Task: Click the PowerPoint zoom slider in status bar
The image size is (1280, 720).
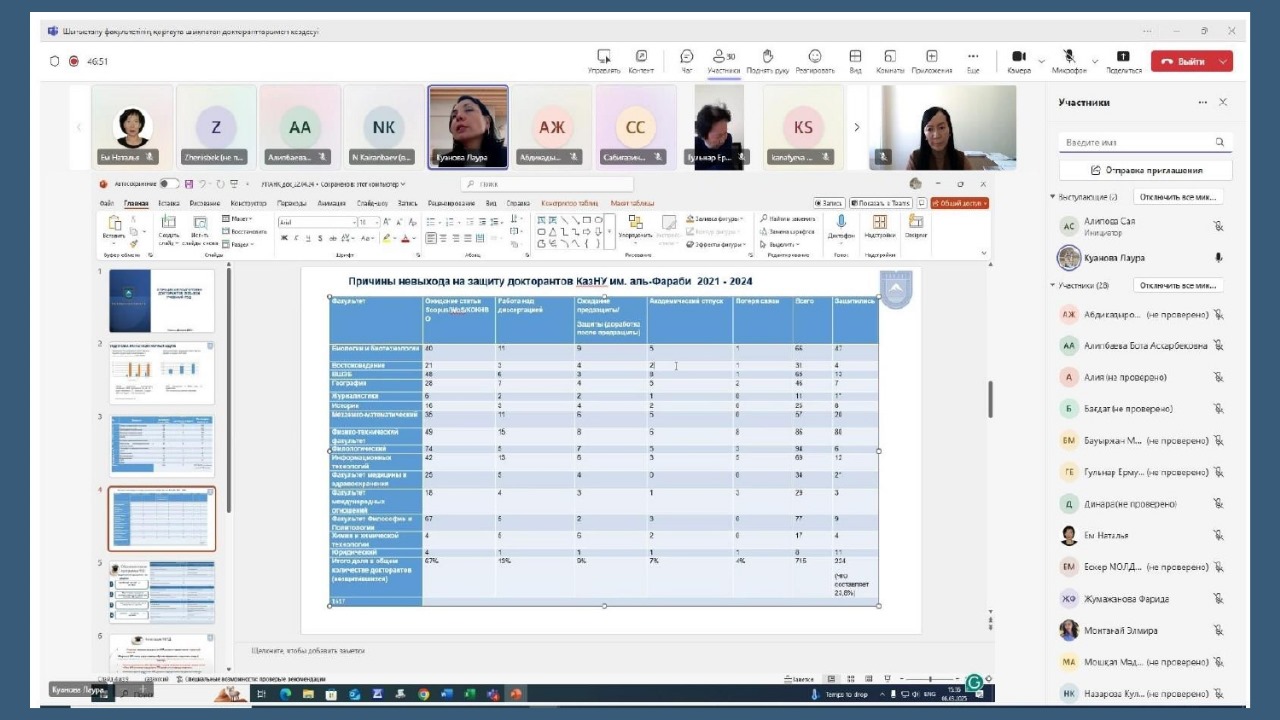Action: (929, 679)
